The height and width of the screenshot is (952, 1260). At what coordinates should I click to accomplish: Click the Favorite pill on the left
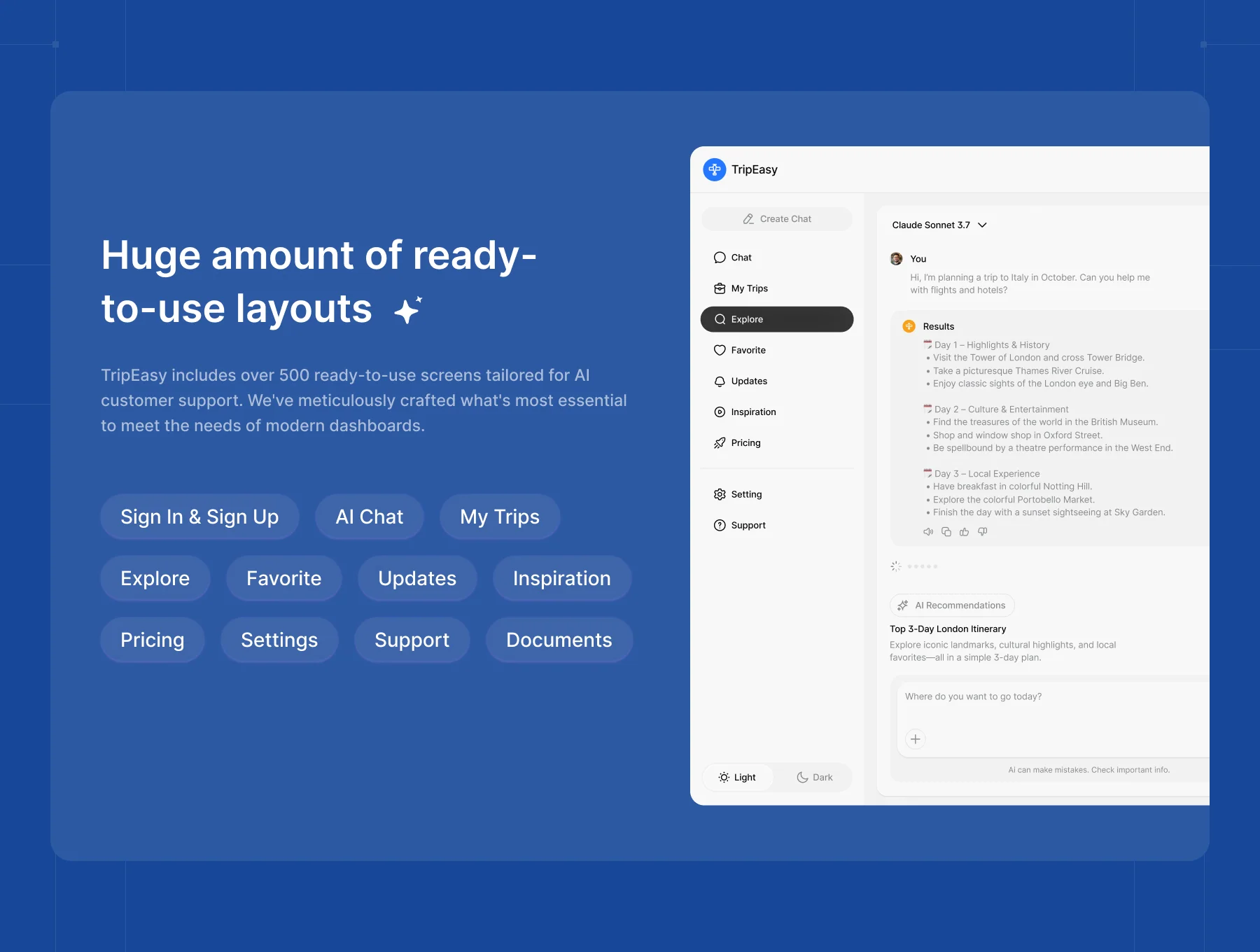[x=284, y=578]
